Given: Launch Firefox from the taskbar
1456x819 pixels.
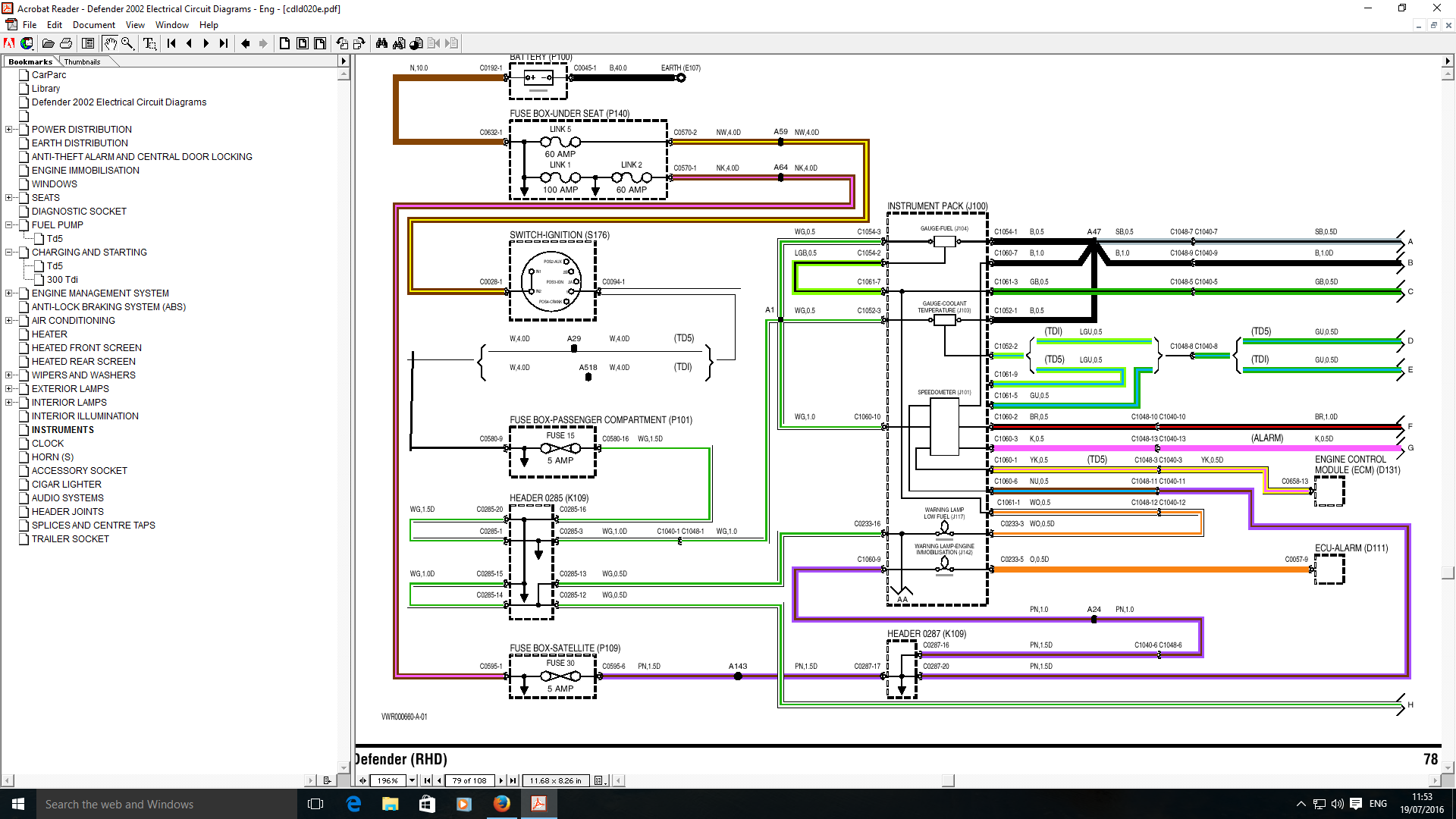Looking at the screenshot, I should point(501,804).
